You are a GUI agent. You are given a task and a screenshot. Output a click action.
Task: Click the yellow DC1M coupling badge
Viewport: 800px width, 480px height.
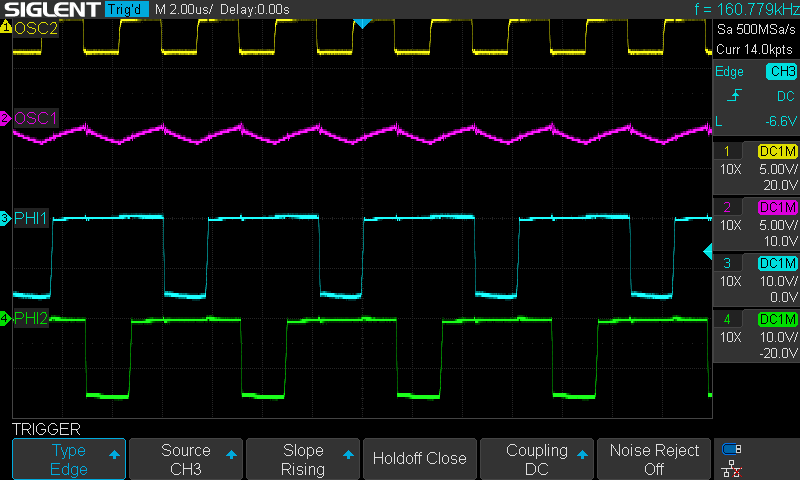click(x=778, y=151)
